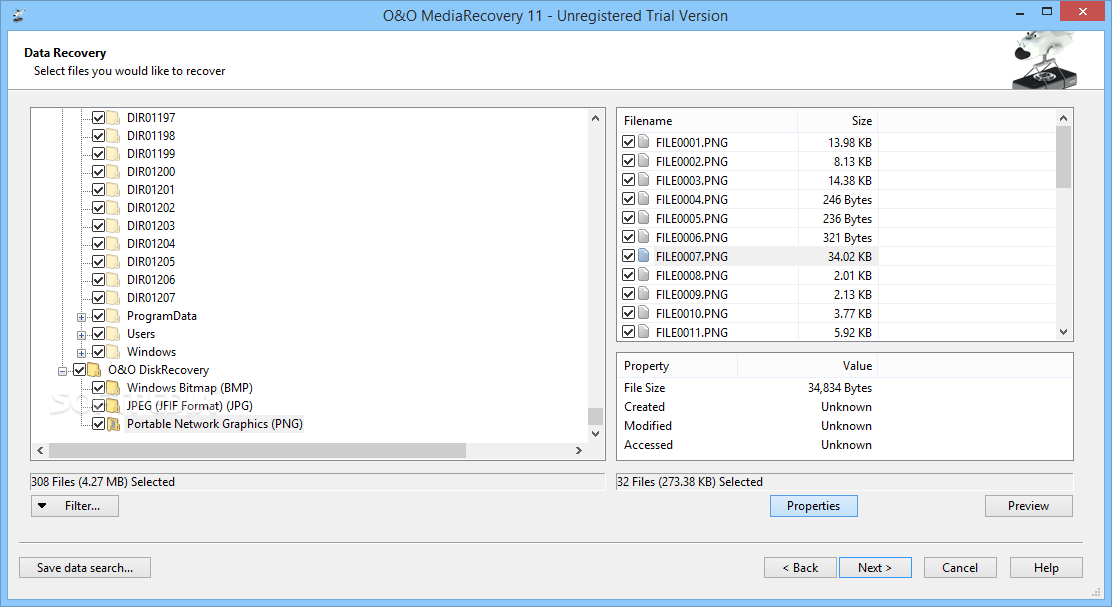The width and height of the screenshot is (1112, 607).
Task: Go to previous step with Back
Action: tap(800, 567)
